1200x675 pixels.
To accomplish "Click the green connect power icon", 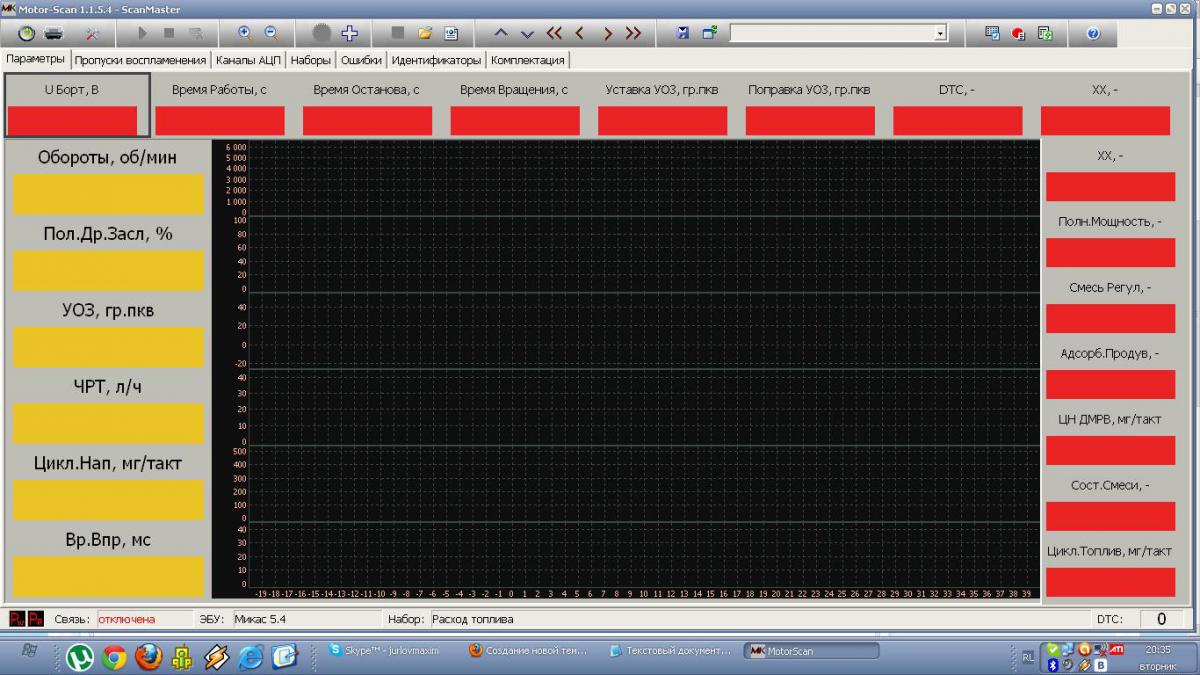I will (26, 33).
